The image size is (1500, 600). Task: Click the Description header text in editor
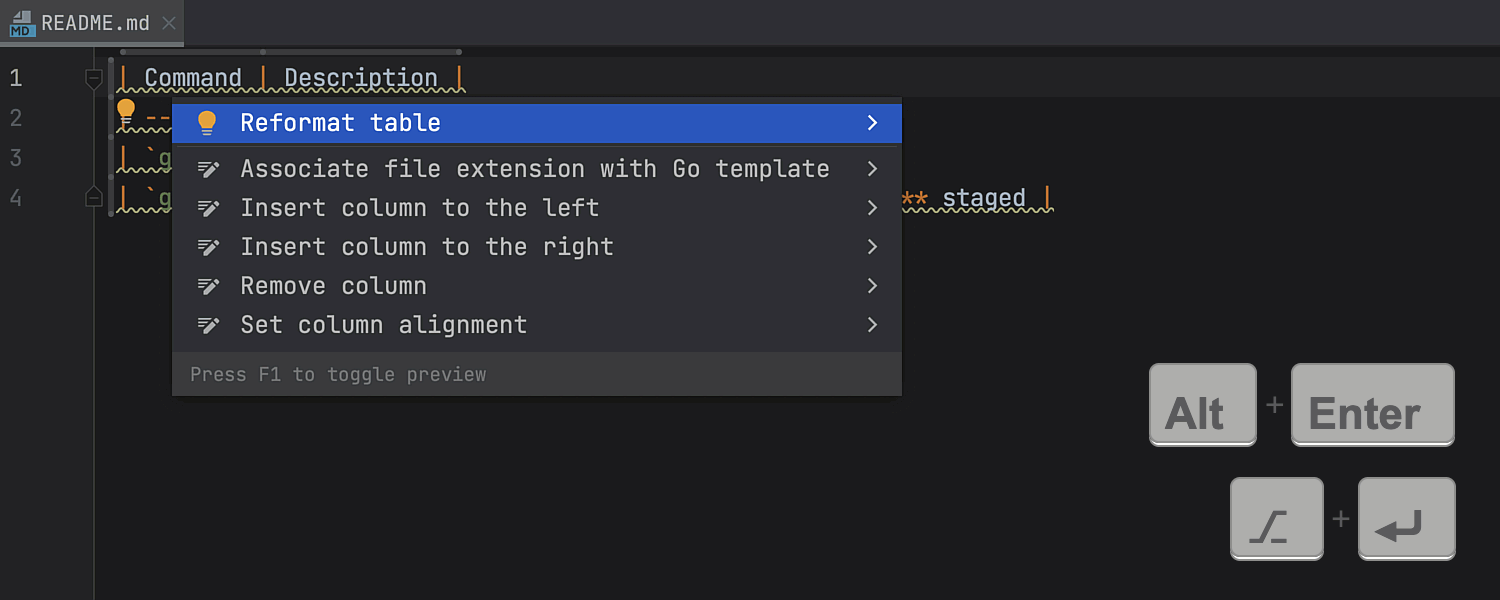(x=361, y=78)
